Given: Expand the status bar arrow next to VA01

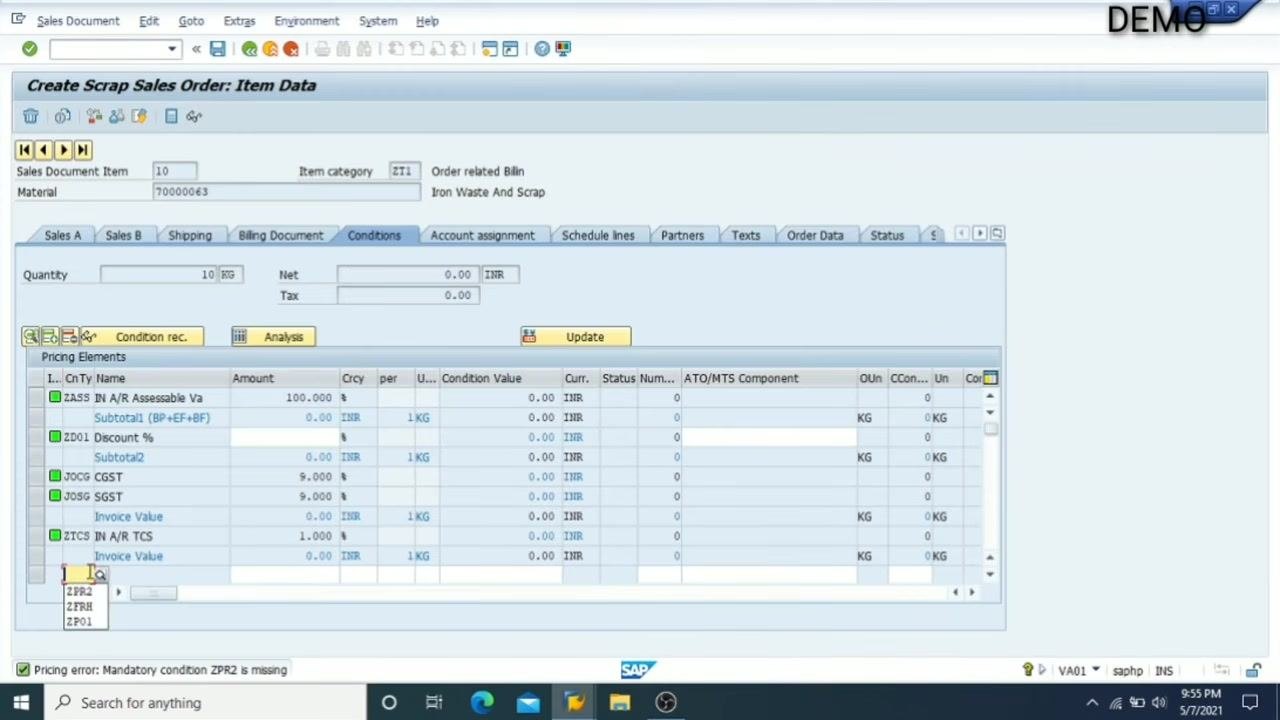Looking at the screenshot, I should 1041,670.
